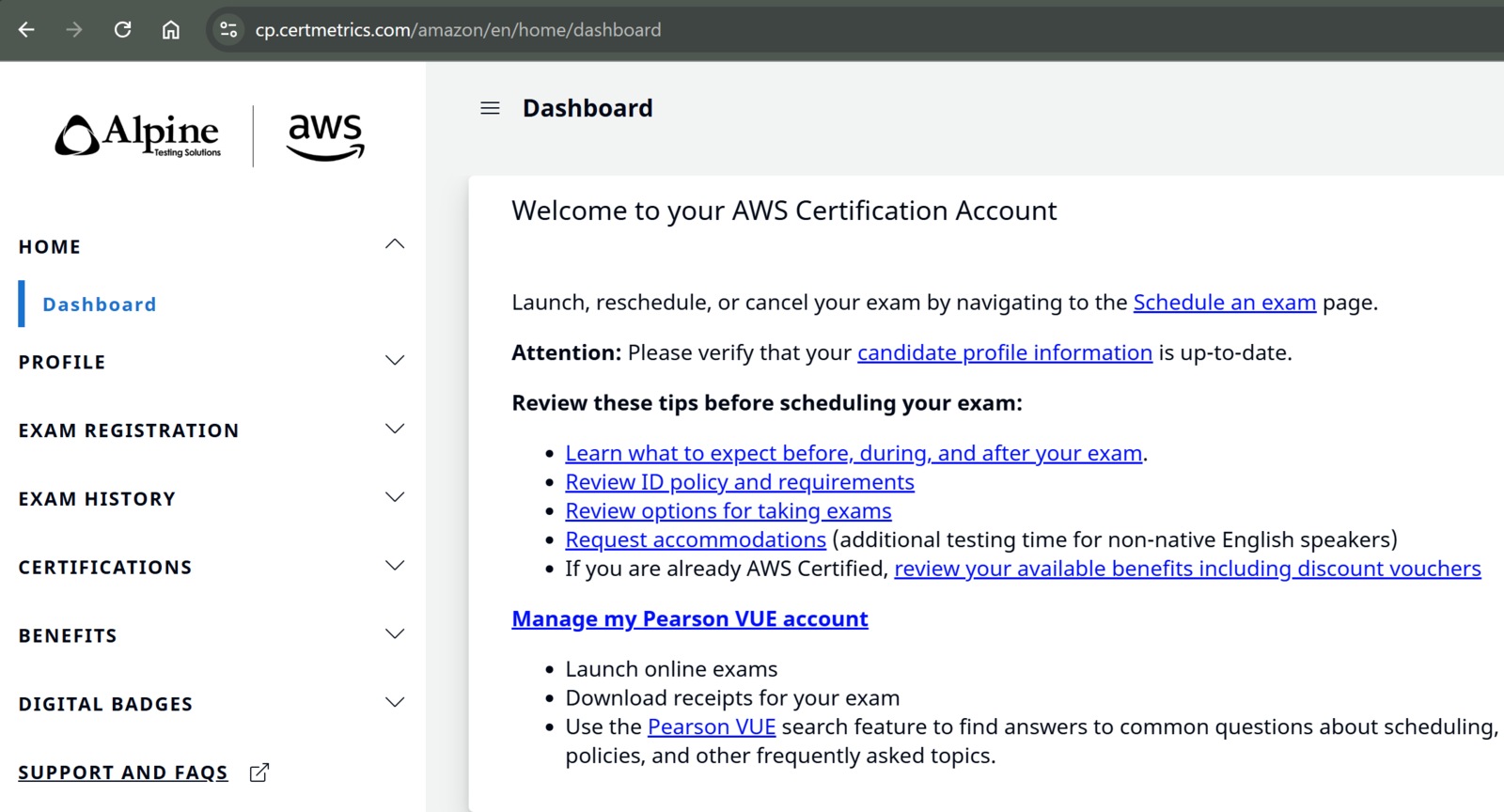This screenshot has width=1504, height=812.
Task: Go back using the browser back arrow
Action: (x=26, y=30)
